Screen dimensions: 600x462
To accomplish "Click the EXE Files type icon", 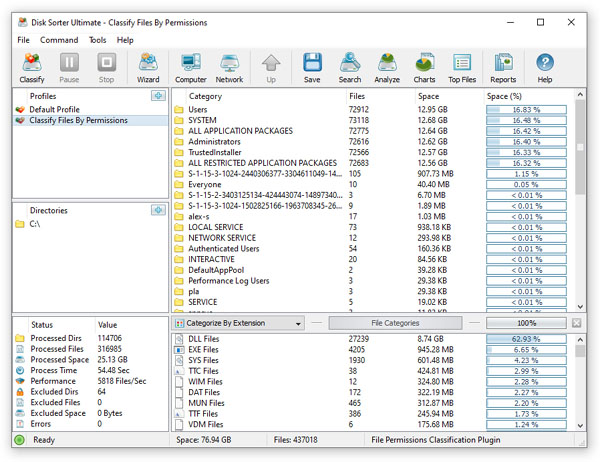I will (179, 349).
